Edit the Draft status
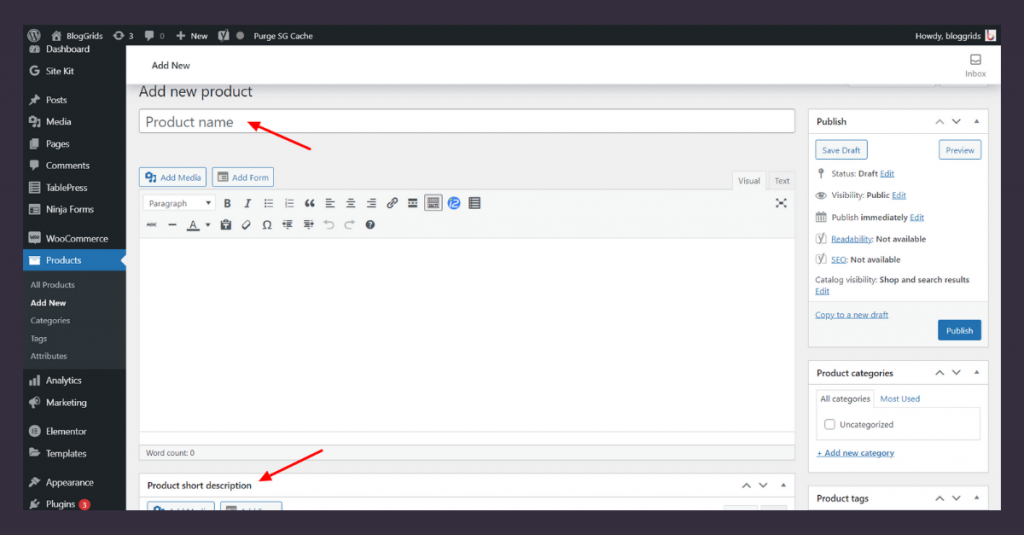Viewport: 1024px width, 535px height. pos(887,174)
